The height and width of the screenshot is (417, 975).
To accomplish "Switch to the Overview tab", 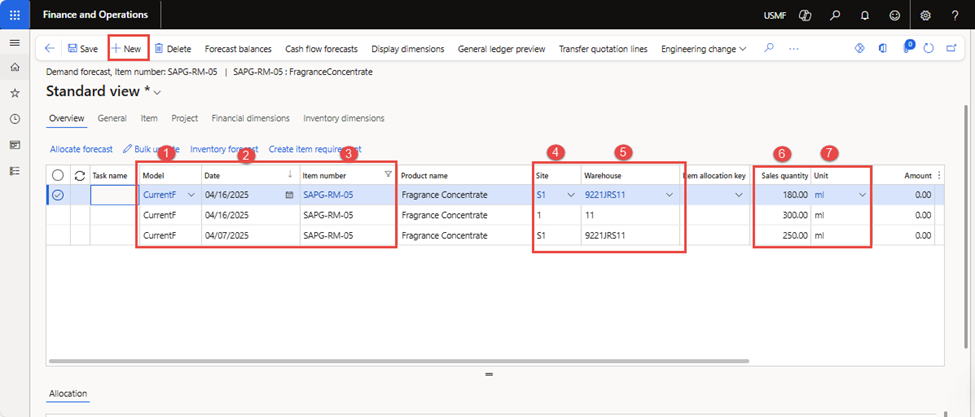I will pos(67,118).
